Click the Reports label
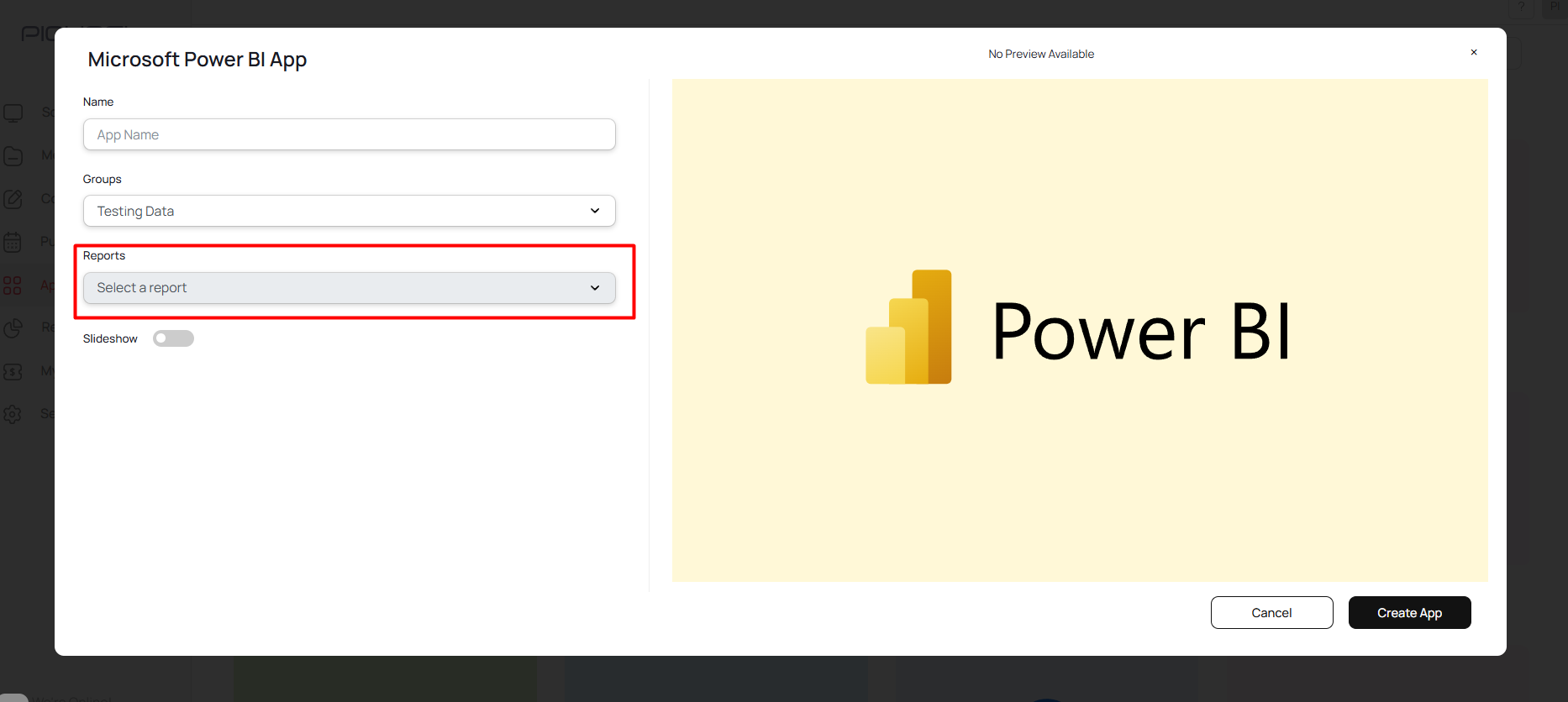The image size is (1568, 702). pyautogui.click(x=104, y=255)
